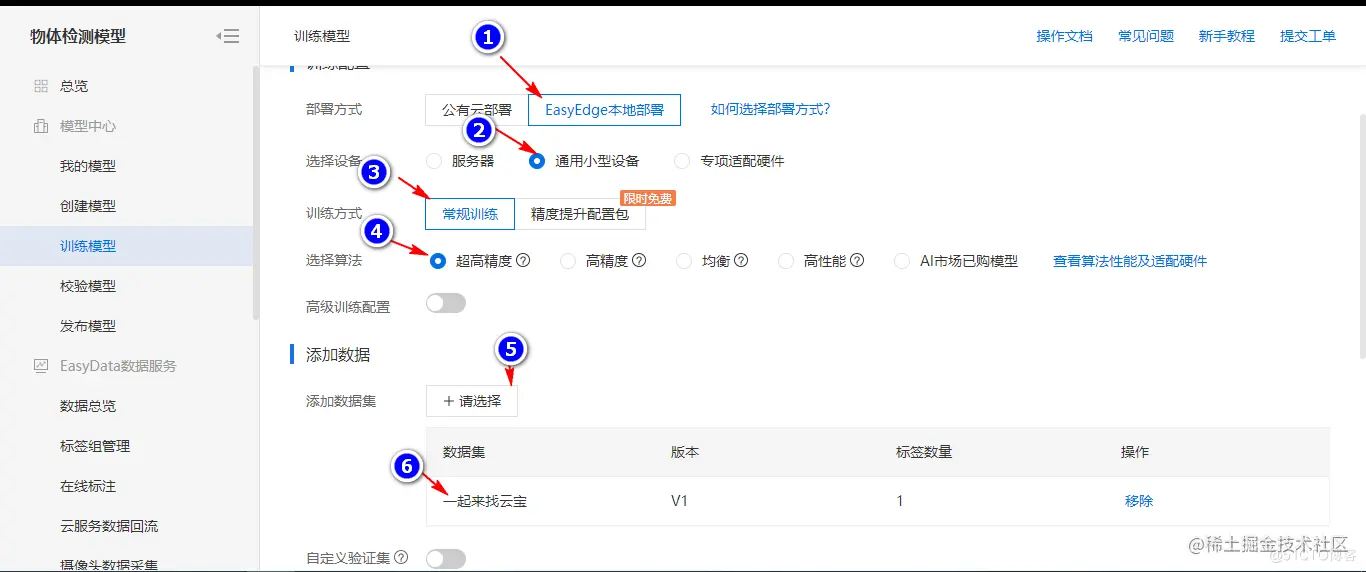1366x572 pixels.
Task: Open the 查看算法性能及适配硬件 link
Action: (x=1130, y=261)
